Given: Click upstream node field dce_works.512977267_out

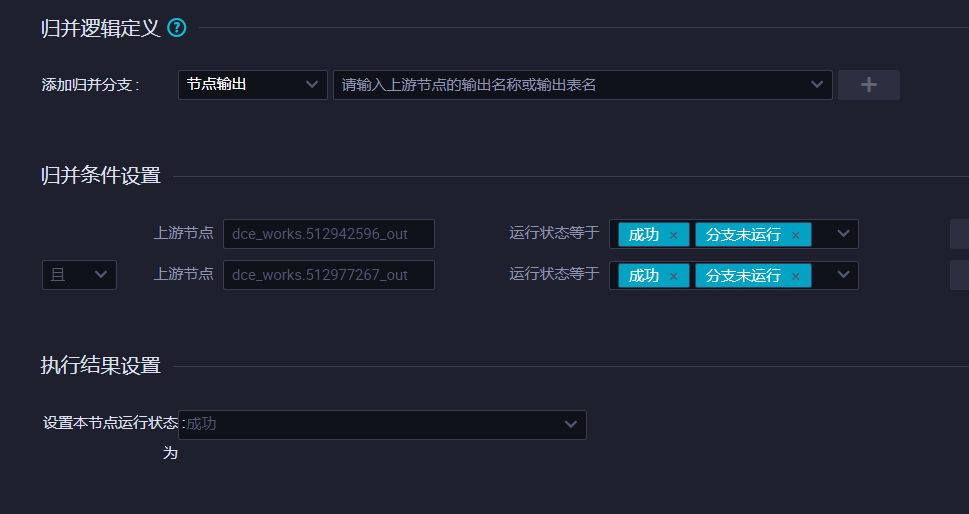Looking at the screenshot, I should click(x=329, y=275).
